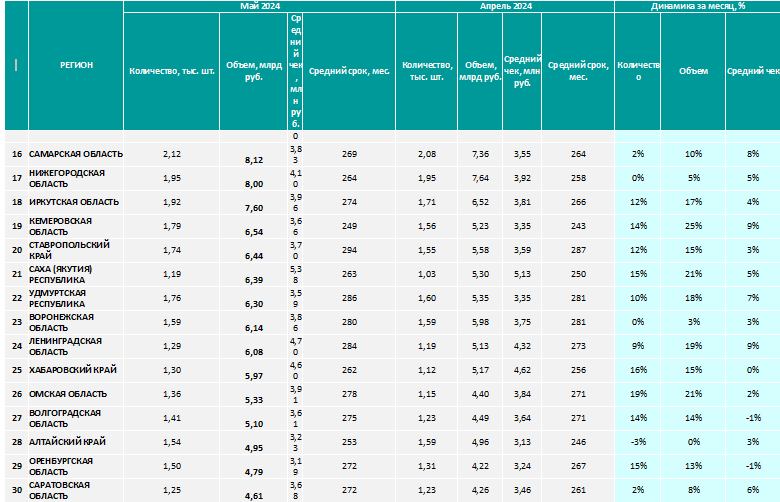780x502 pixels.
Task: Click May quantity 1,92 in Иркутская row
Action: point(172,202)
